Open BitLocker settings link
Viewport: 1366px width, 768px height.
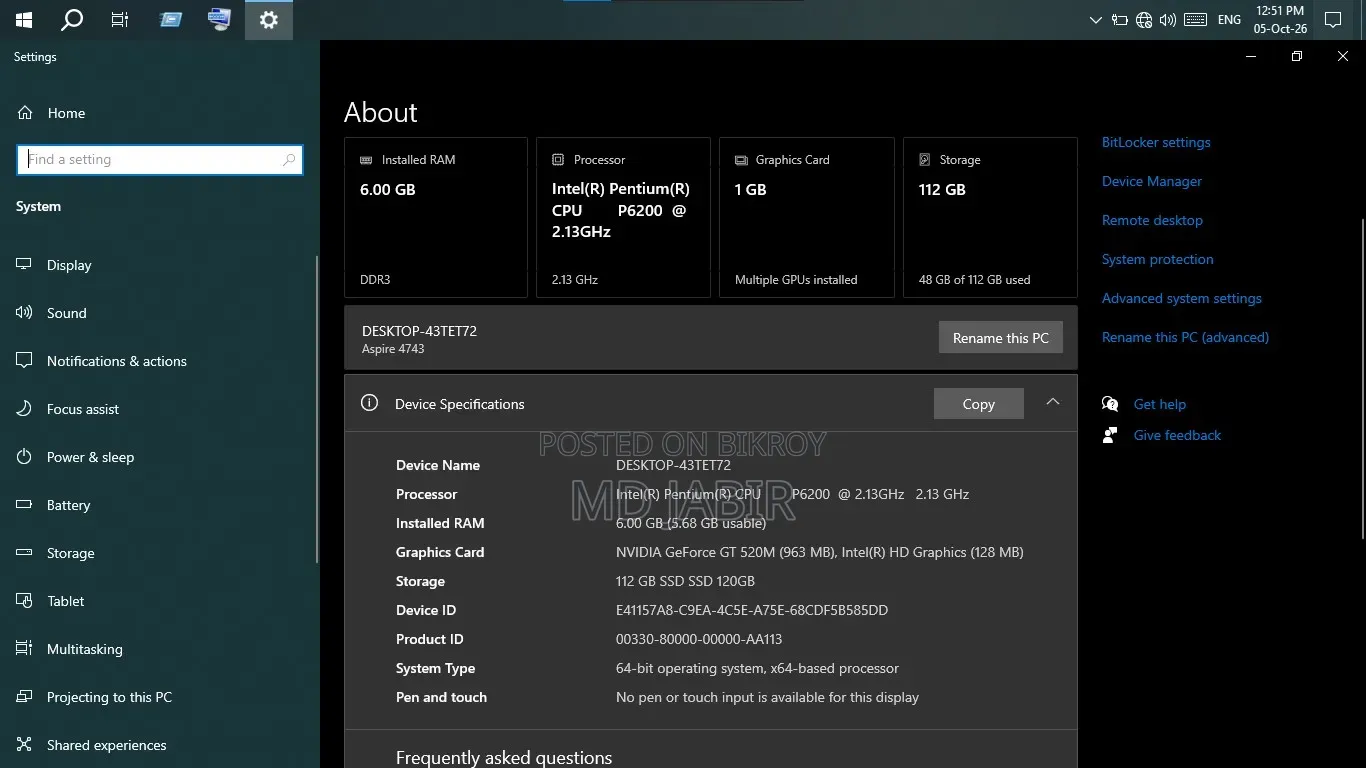coord(1156,142)
